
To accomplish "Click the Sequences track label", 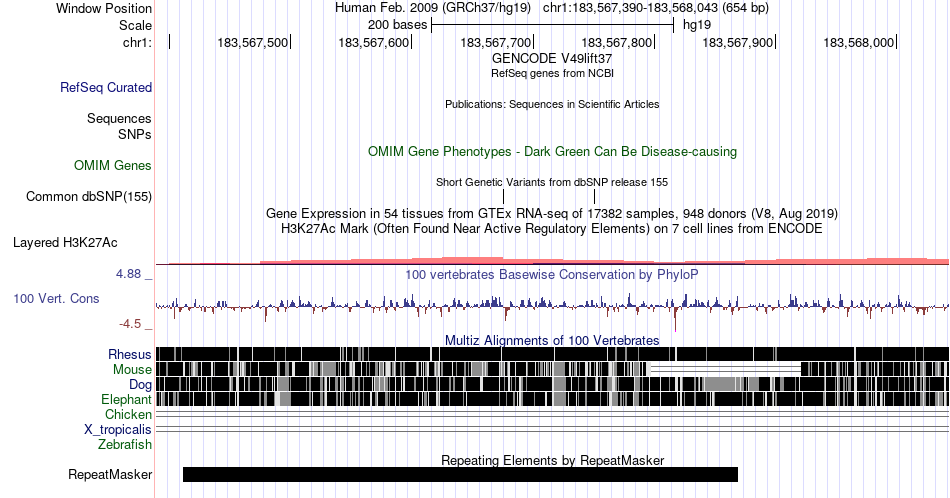I will (x=119, y=118).
